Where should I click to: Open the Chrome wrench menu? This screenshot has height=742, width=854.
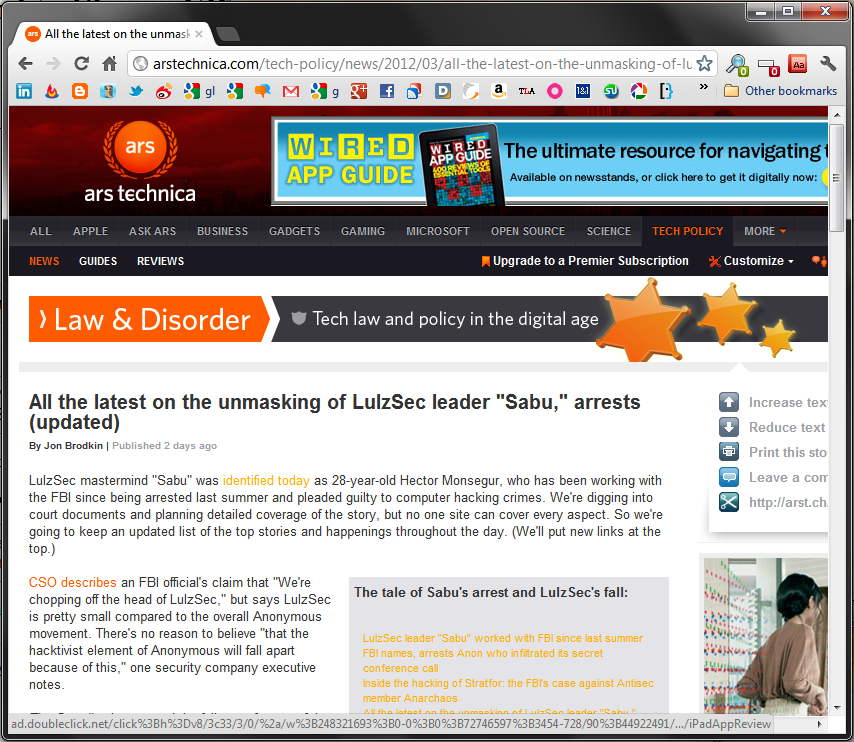point(828,64)
